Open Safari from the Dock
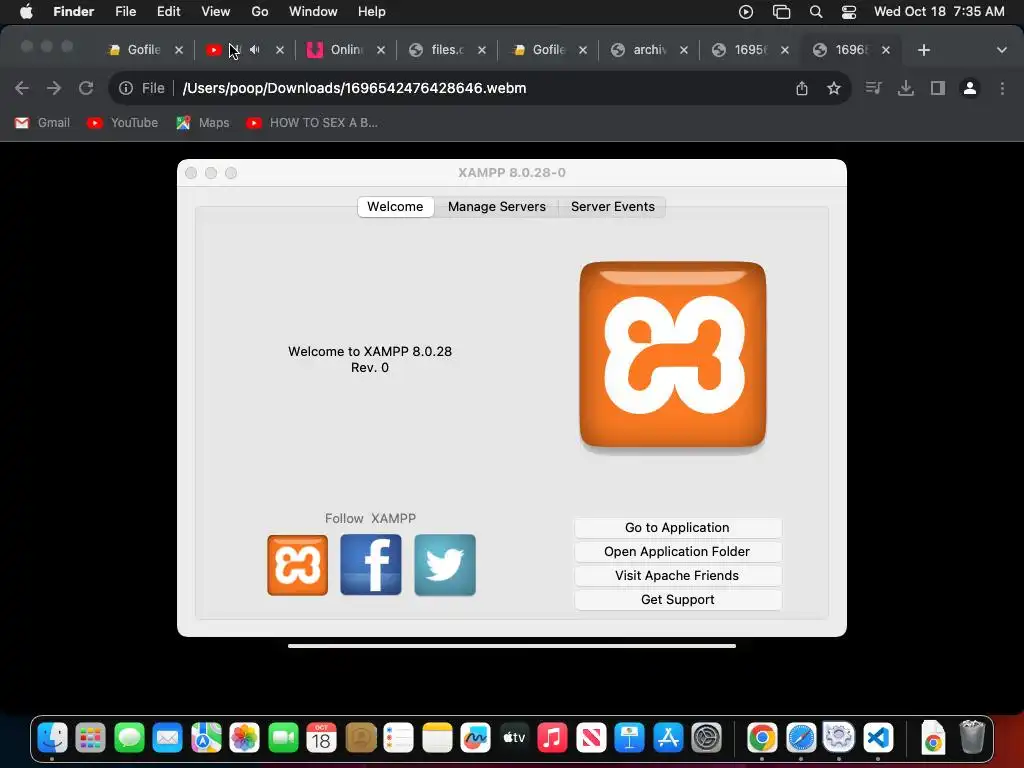This screenshot has width=1024, height=768. 801,738
